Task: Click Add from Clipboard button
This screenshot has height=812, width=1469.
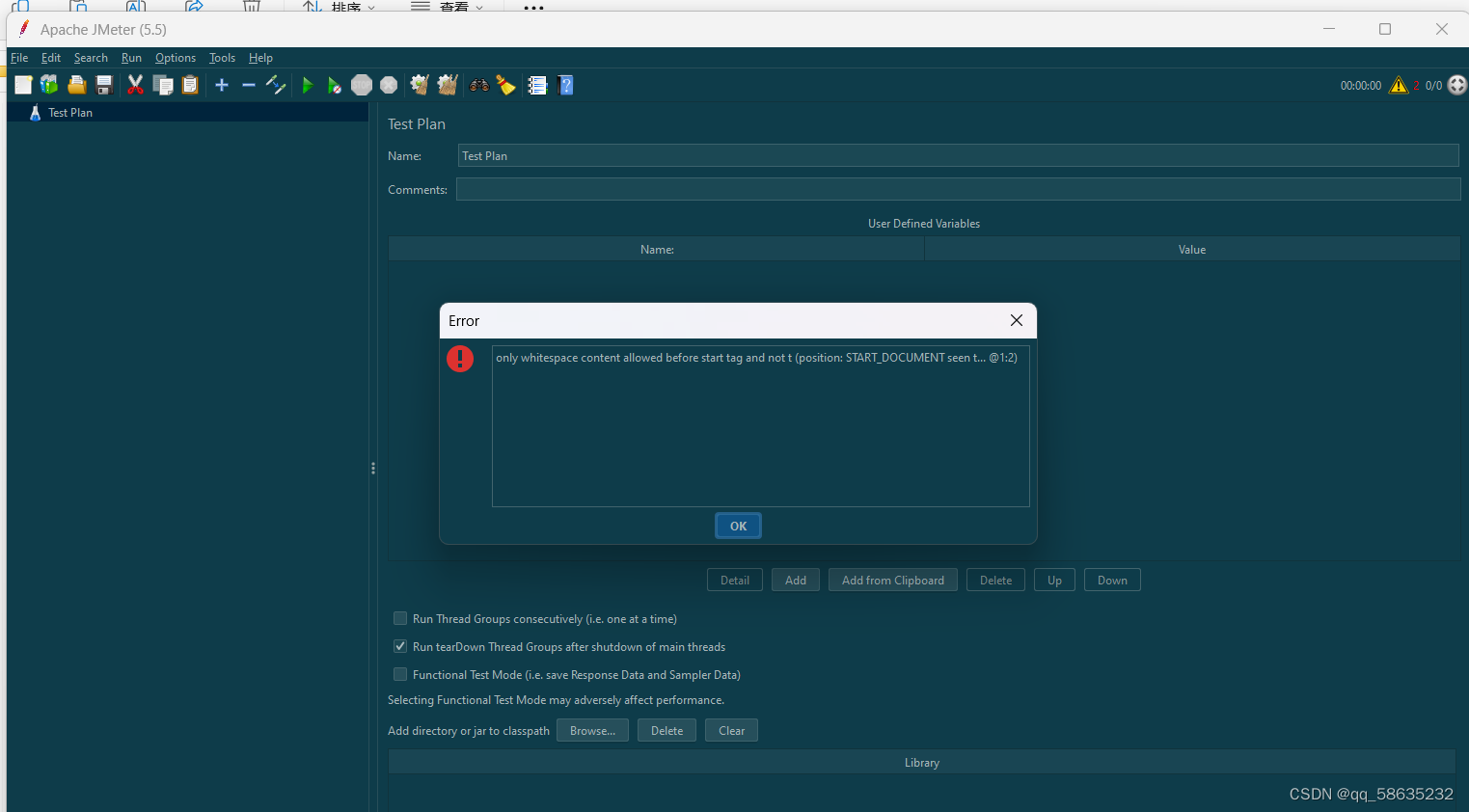Action: point(893,580)
